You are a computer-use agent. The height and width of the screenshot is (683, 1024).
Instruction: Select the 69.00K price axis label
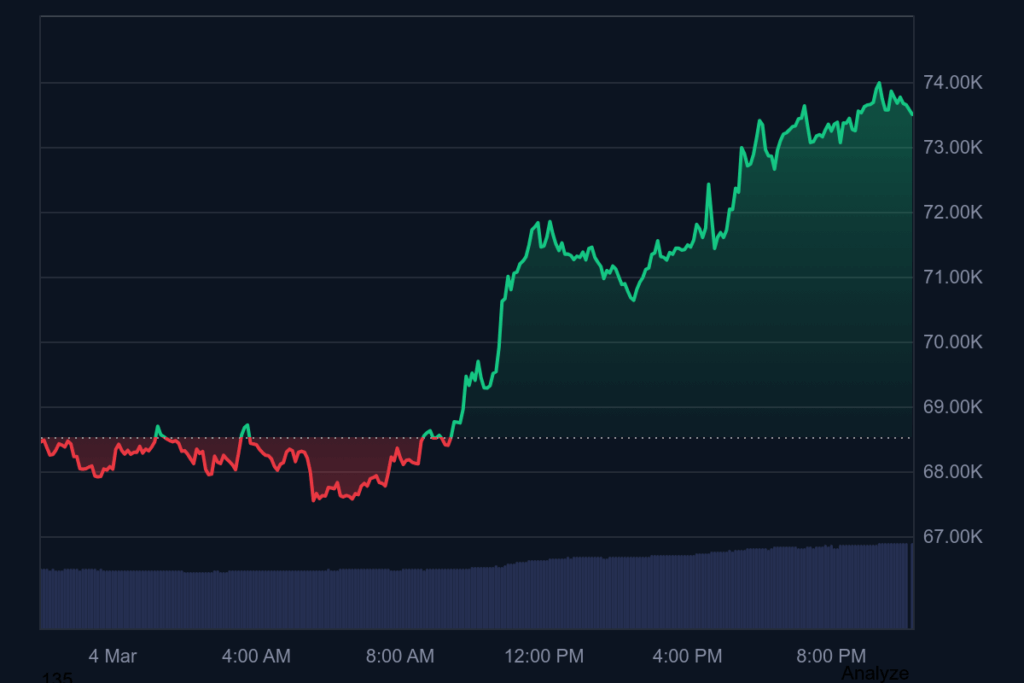(x=952, y=407)
